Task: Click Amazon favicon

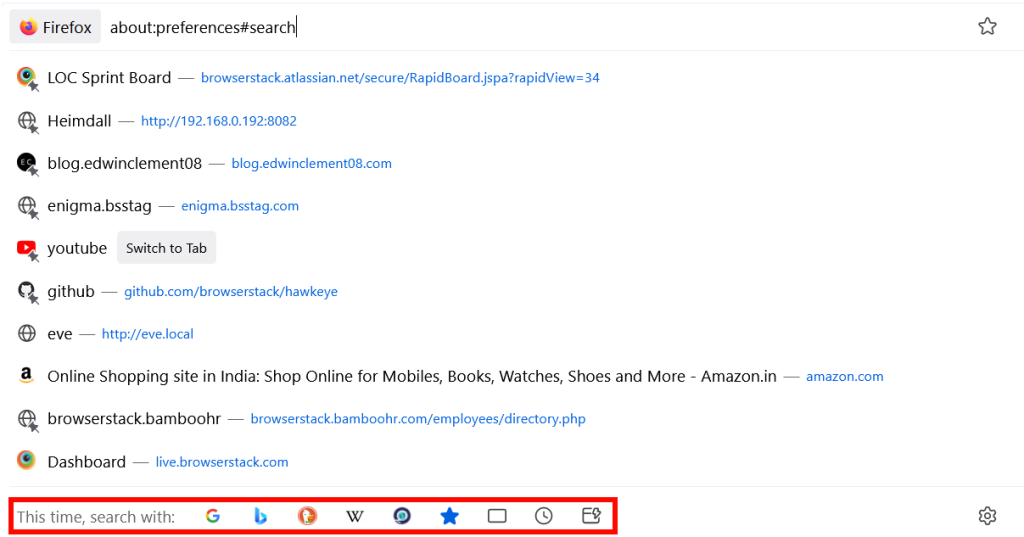Action: [x=26, y=376]
